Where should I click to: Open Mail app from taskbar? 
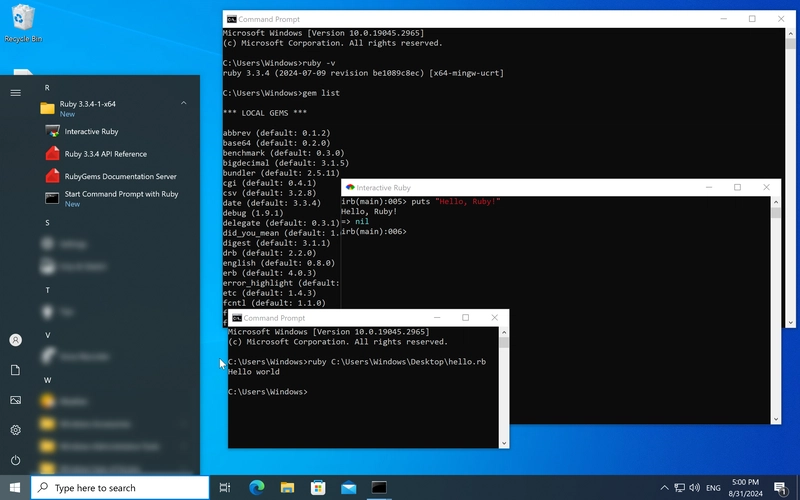(x=348, y=488)
